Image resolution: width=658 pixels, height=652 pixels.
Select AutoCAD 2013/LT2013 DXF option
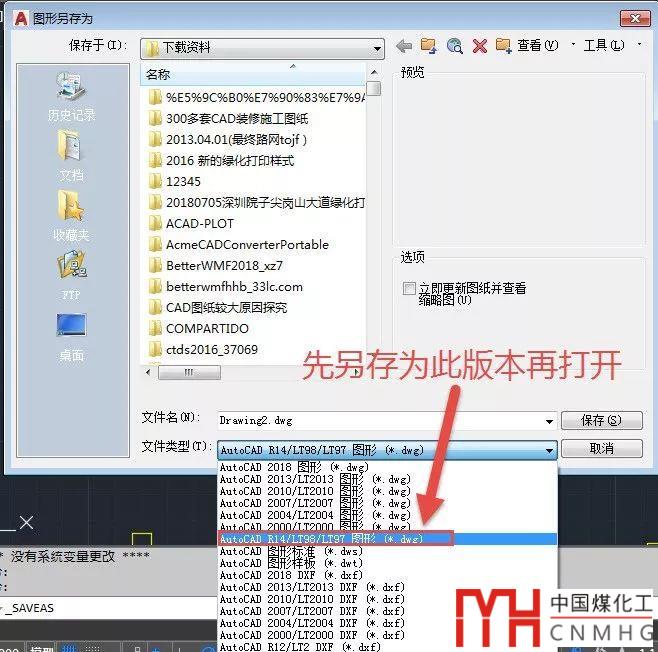(x=387, y=587)
